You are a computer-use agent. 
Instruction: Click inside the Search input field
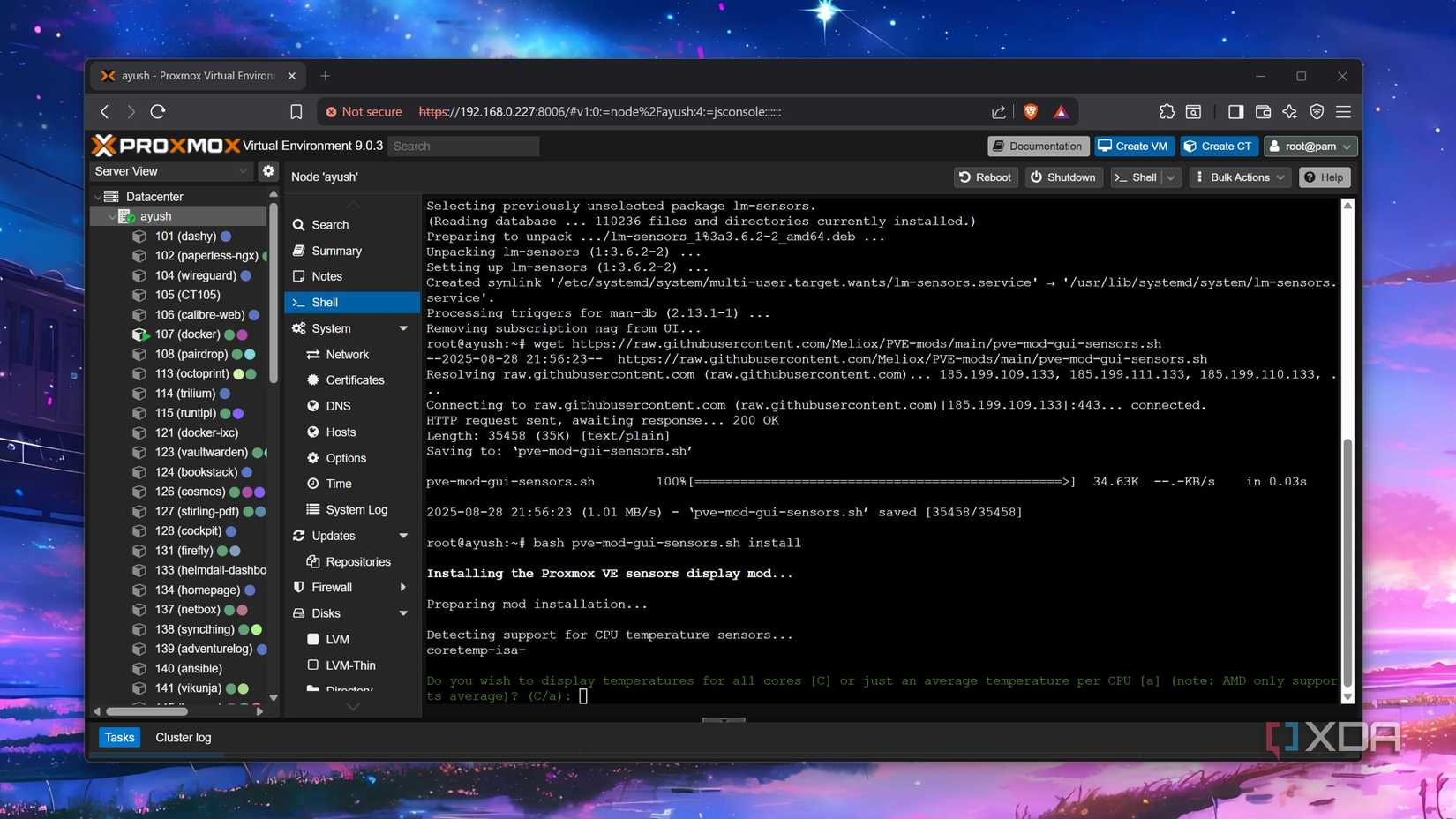[463, 146]
